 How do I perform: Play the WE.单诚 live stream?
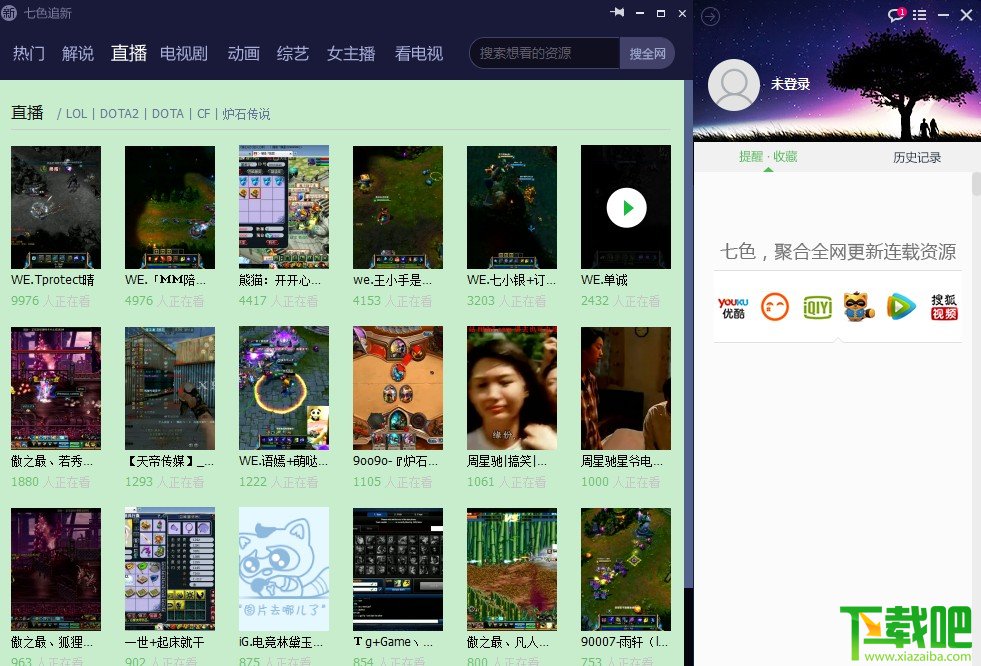coord(626,207)
